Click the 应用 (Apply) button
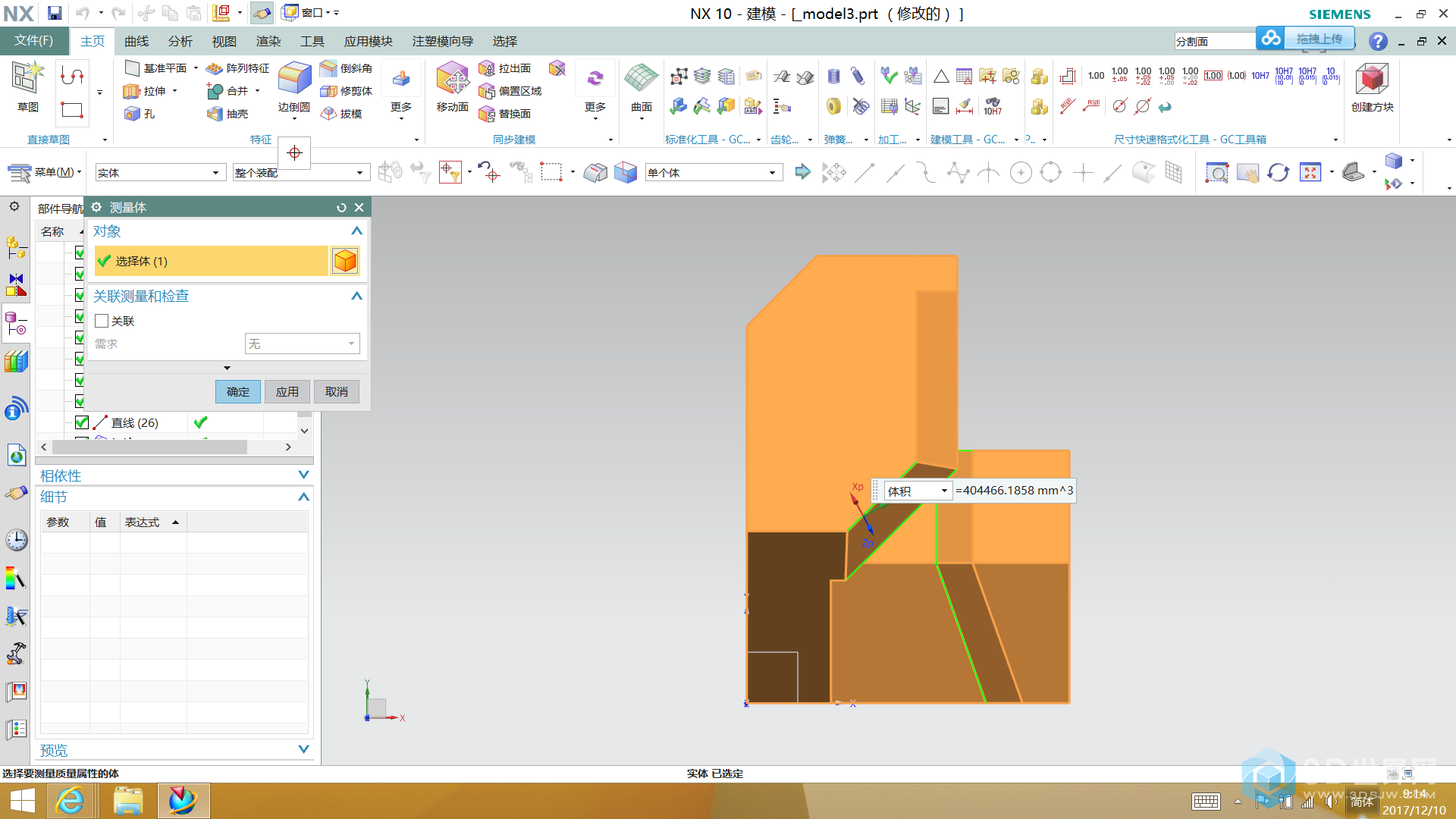 tap(287, 391)
